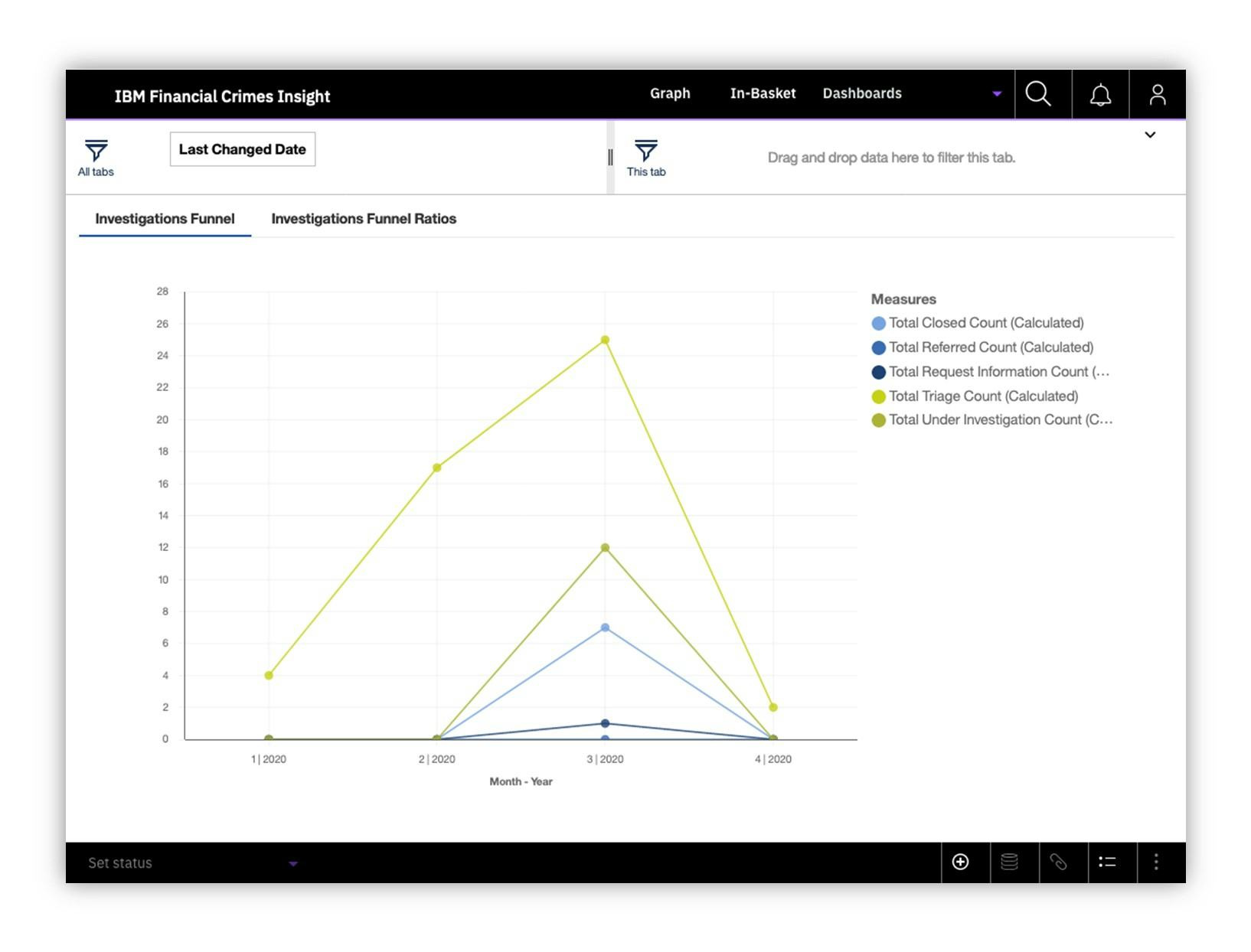Image resolution: width=1251 pixels, height=952 pixels.
Task: Open the data source database icon
Action: (x=1011, y=862)
